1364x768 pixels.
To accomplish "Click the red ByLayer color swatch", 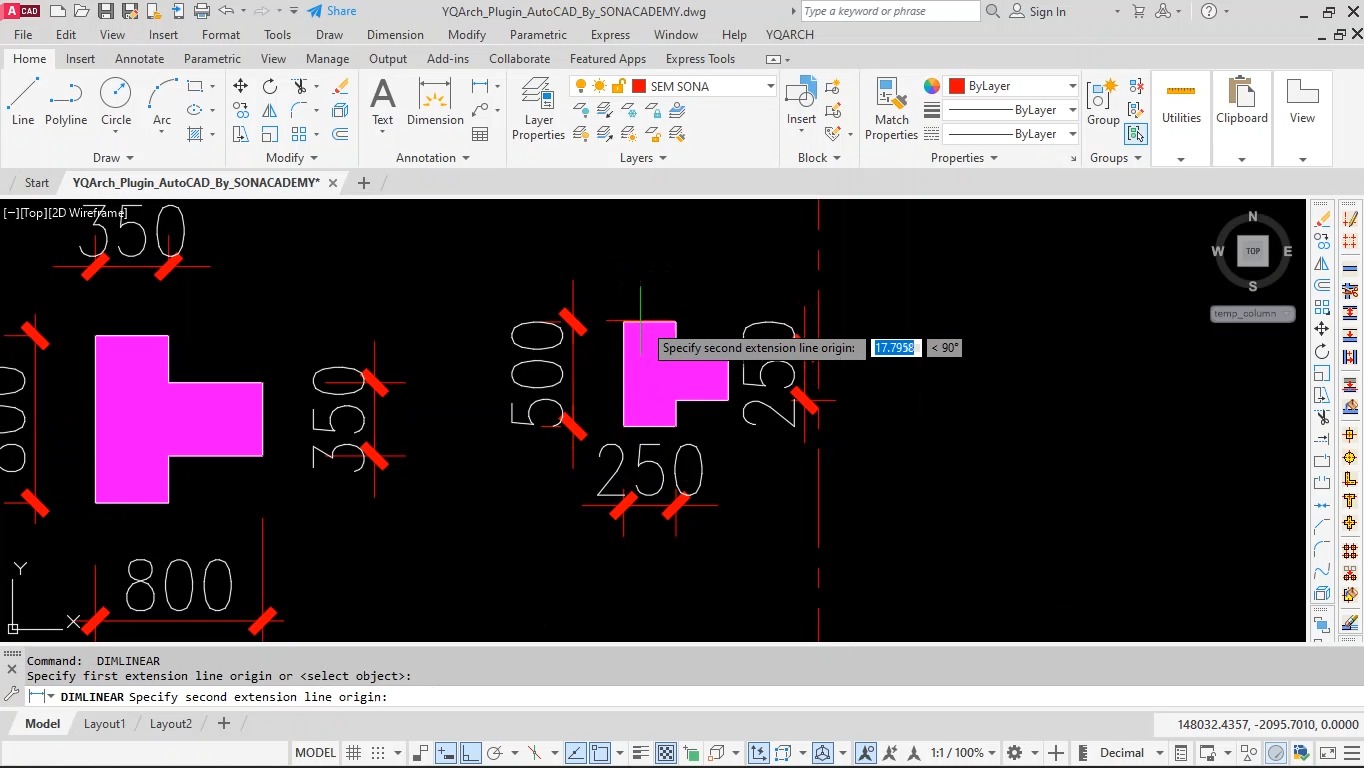I will (x=957, y=86).
